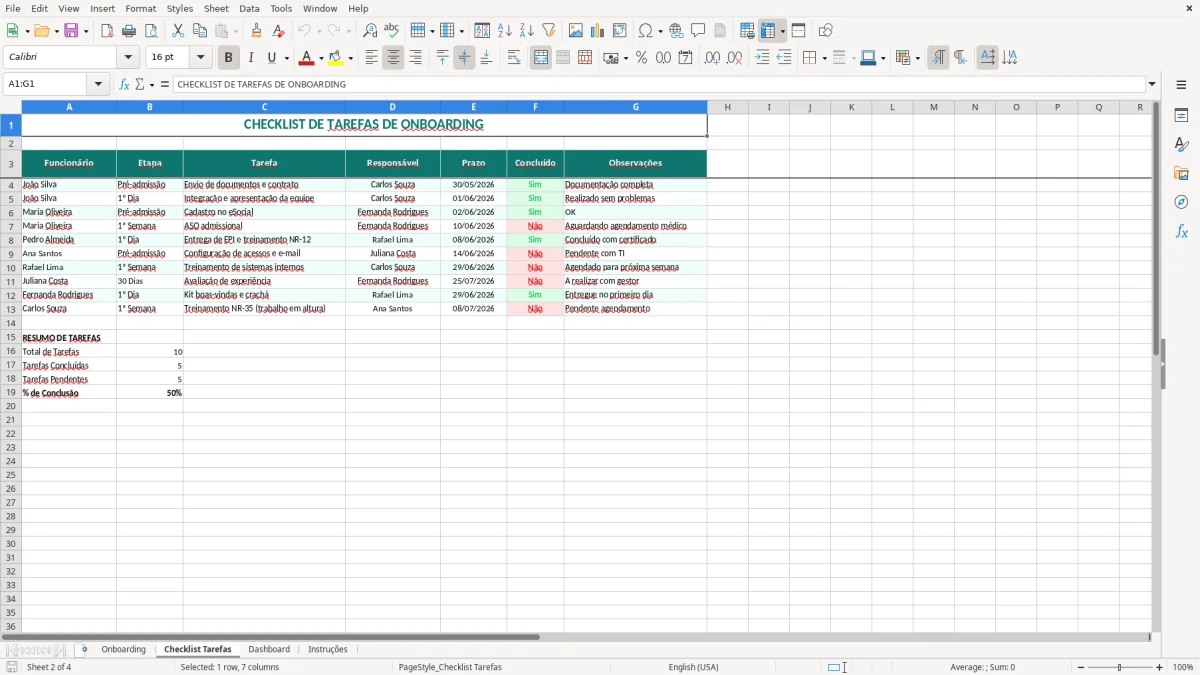
Task: Open the Function Wizard
Action: 125,85
